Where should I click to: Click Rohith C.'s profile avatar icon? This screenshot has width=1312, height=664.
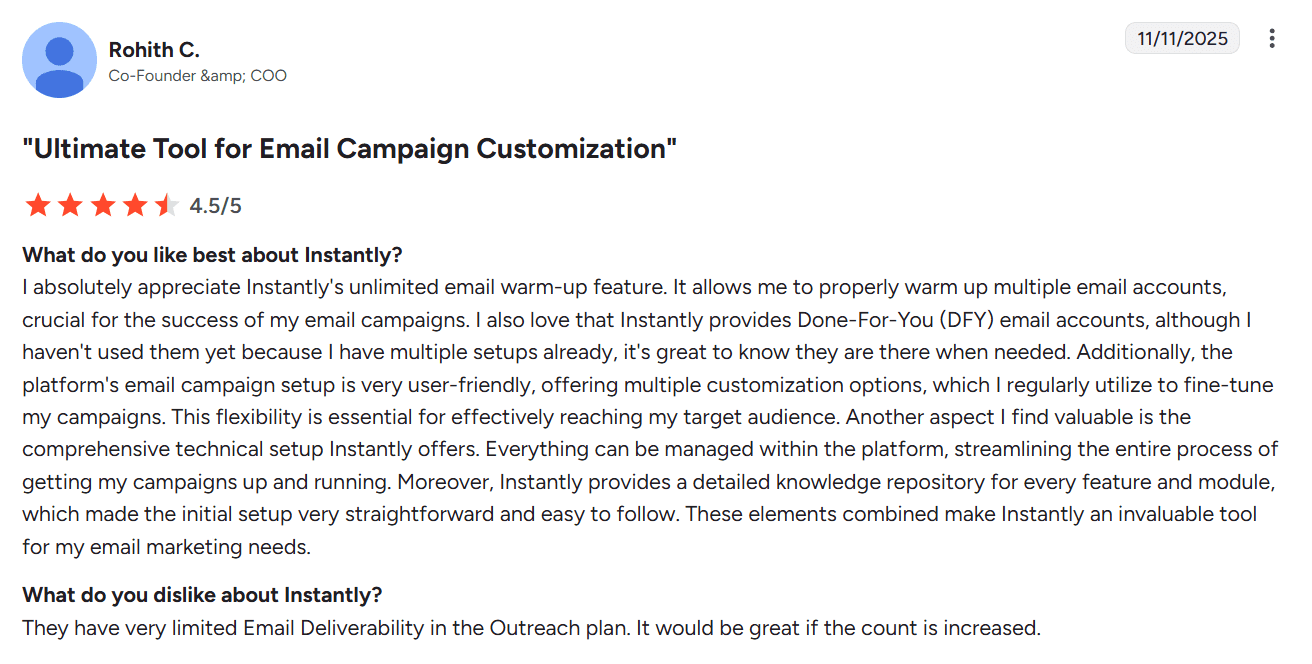point(59,60)
